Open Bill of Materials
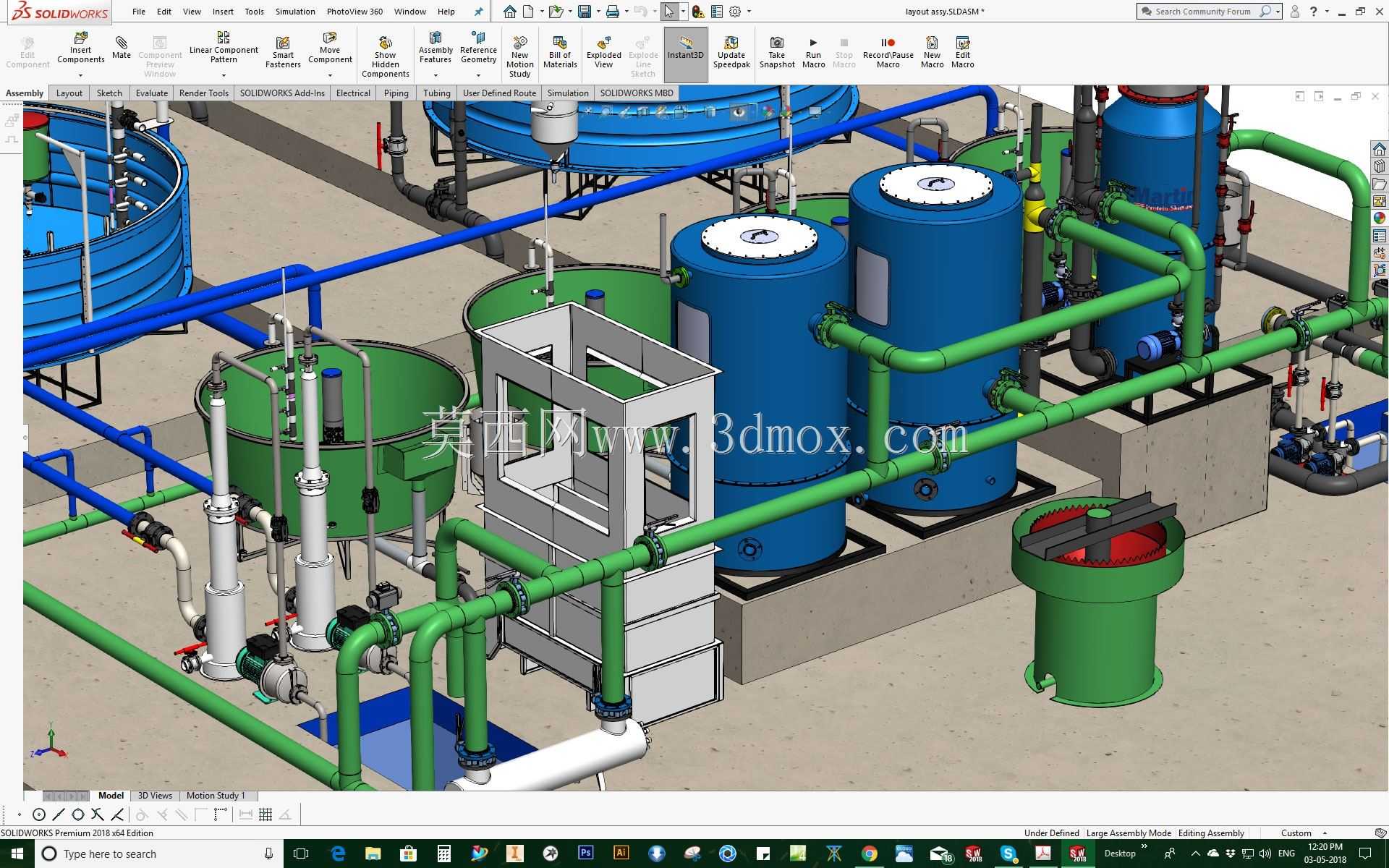Viewport: 1389px width, 868px height. tap(560, 53)
